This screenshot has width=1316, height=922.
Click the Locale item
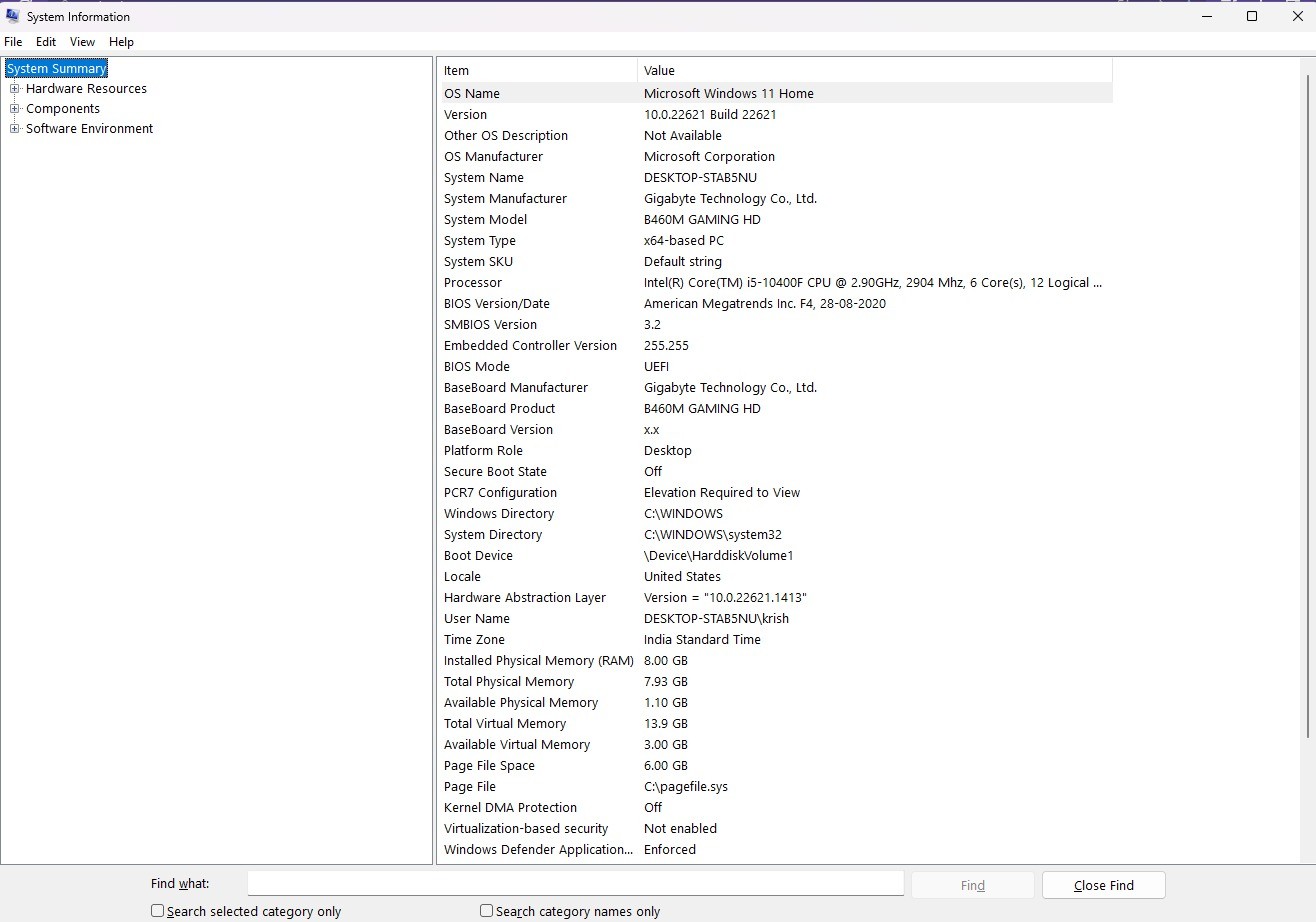click(x=462, y=577)
